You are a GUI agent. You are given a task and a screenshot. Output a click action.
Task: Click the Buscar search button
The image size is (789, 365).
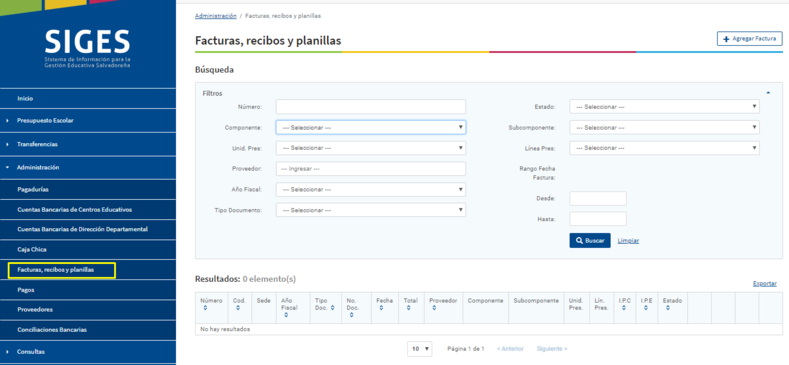(590, 241)
